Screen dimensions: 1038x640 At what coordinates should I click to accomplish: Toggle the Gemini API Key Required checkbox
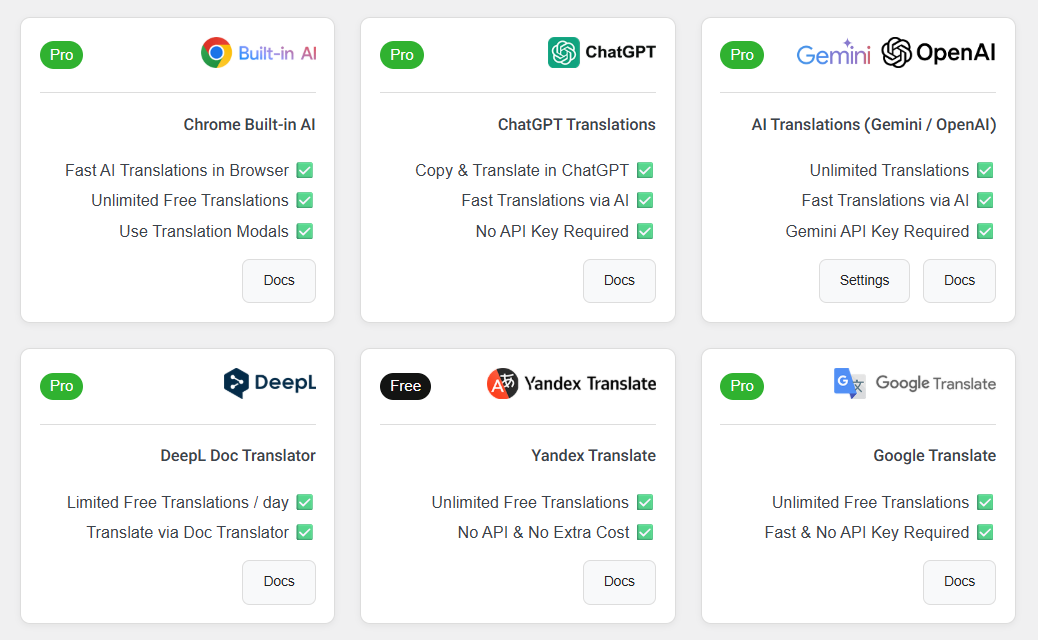coord(985,231)
